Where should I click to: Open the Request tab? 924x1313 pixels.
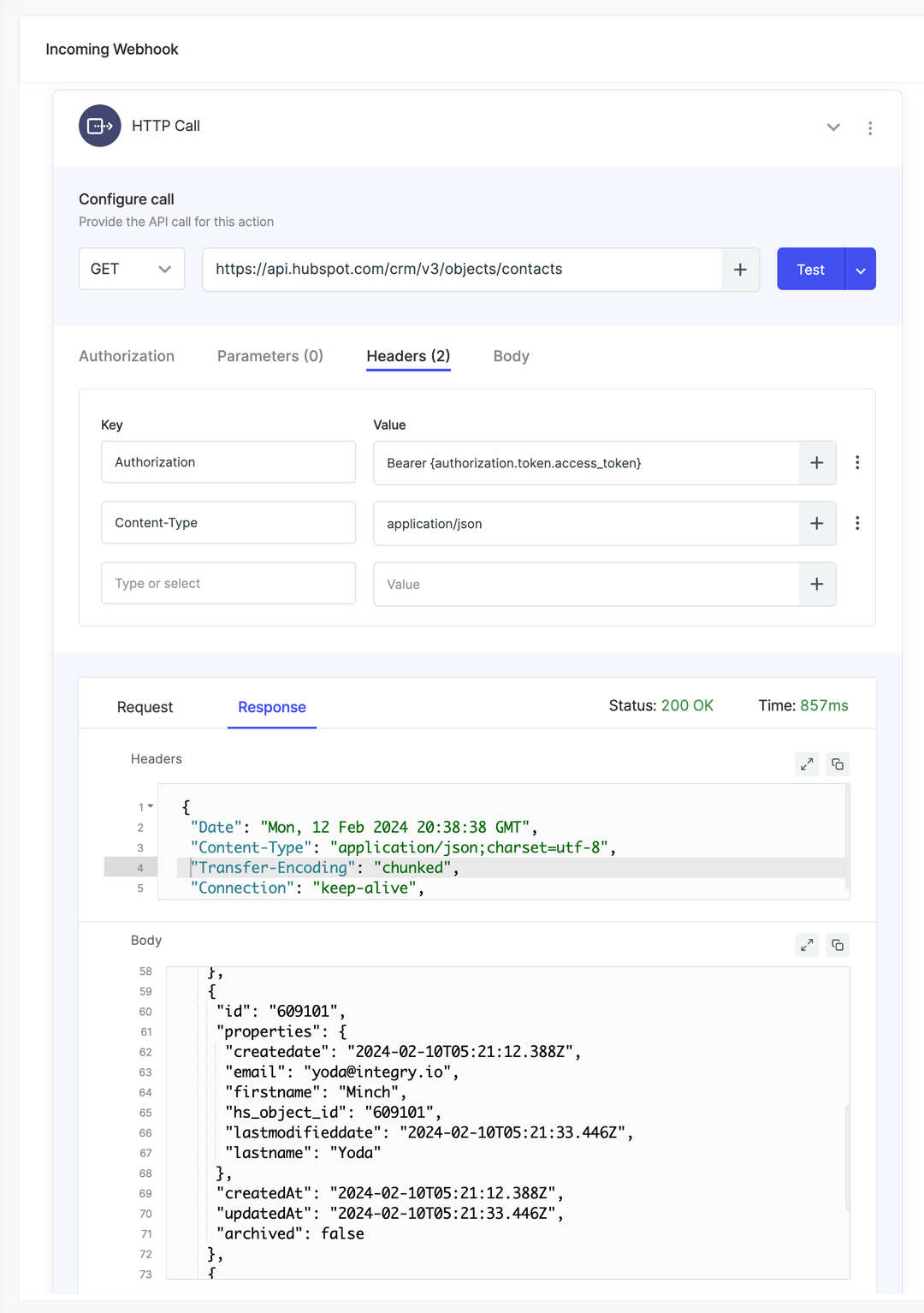(x=145, y=707)
